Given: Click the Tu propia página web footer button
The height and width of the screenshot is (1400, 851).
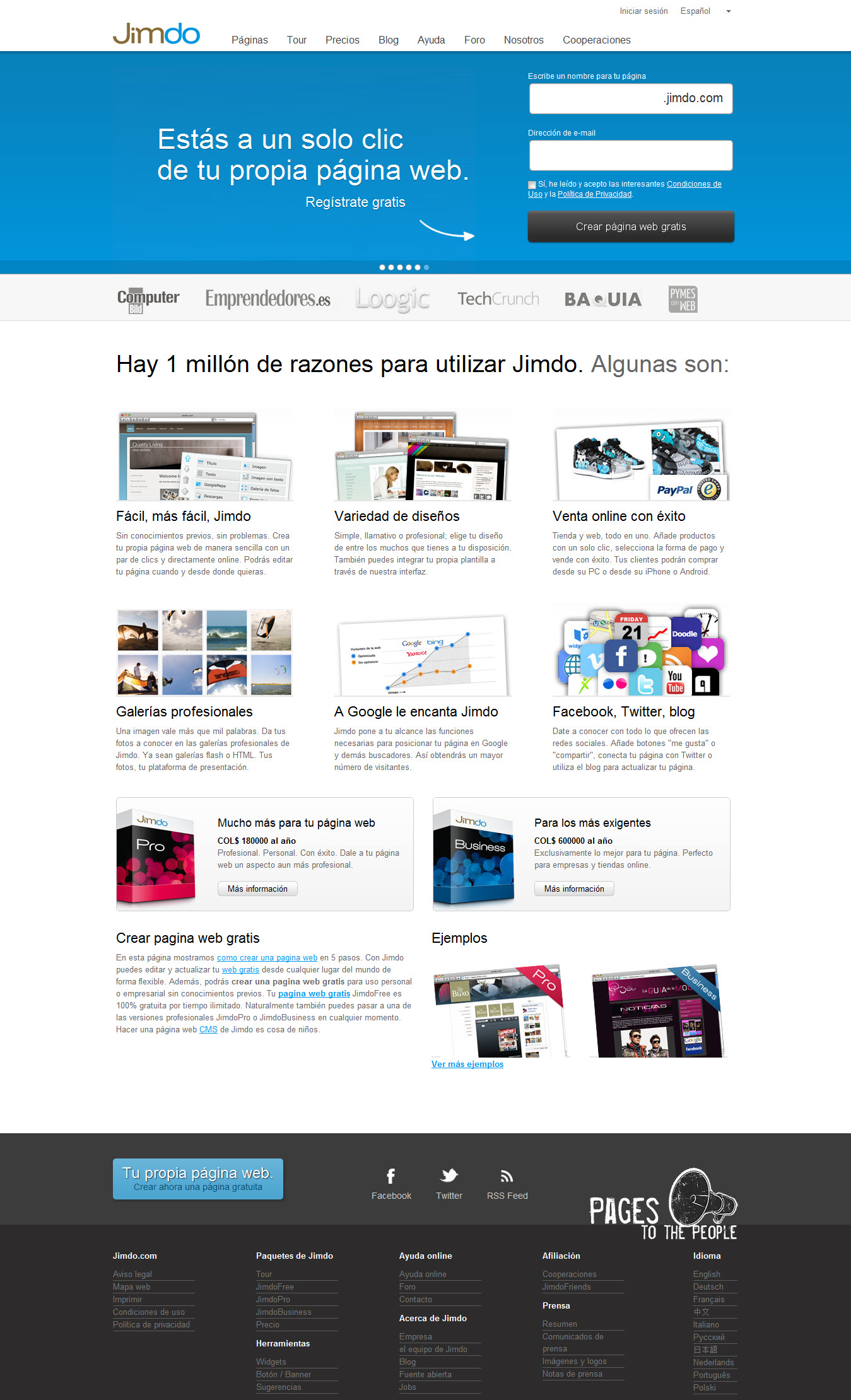Looking at the screenshot, I should [x=198, y=1179].
